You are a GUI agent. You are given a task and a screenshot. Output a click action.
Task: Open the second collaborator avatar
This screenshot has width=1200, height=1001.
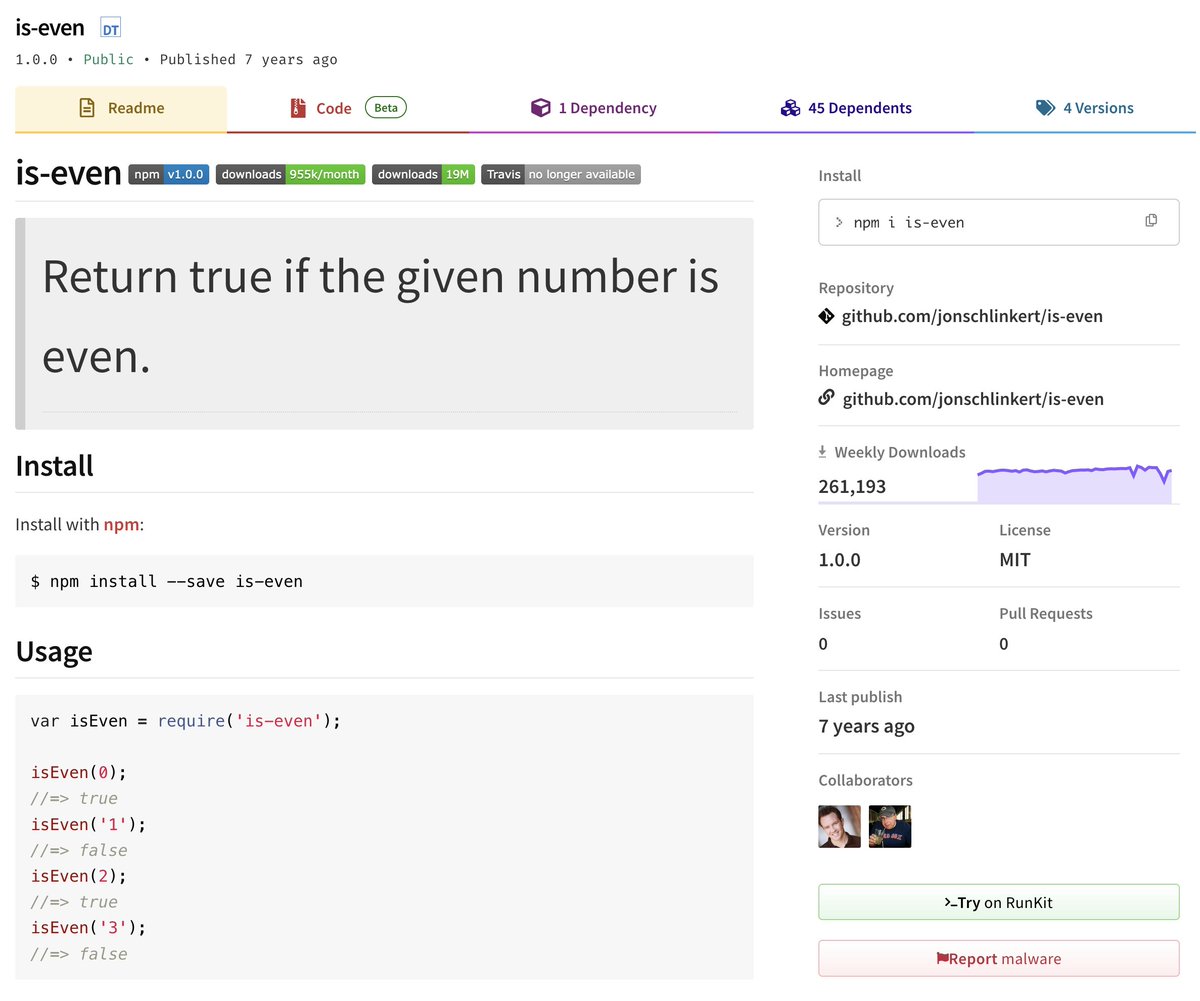point(890,826)
